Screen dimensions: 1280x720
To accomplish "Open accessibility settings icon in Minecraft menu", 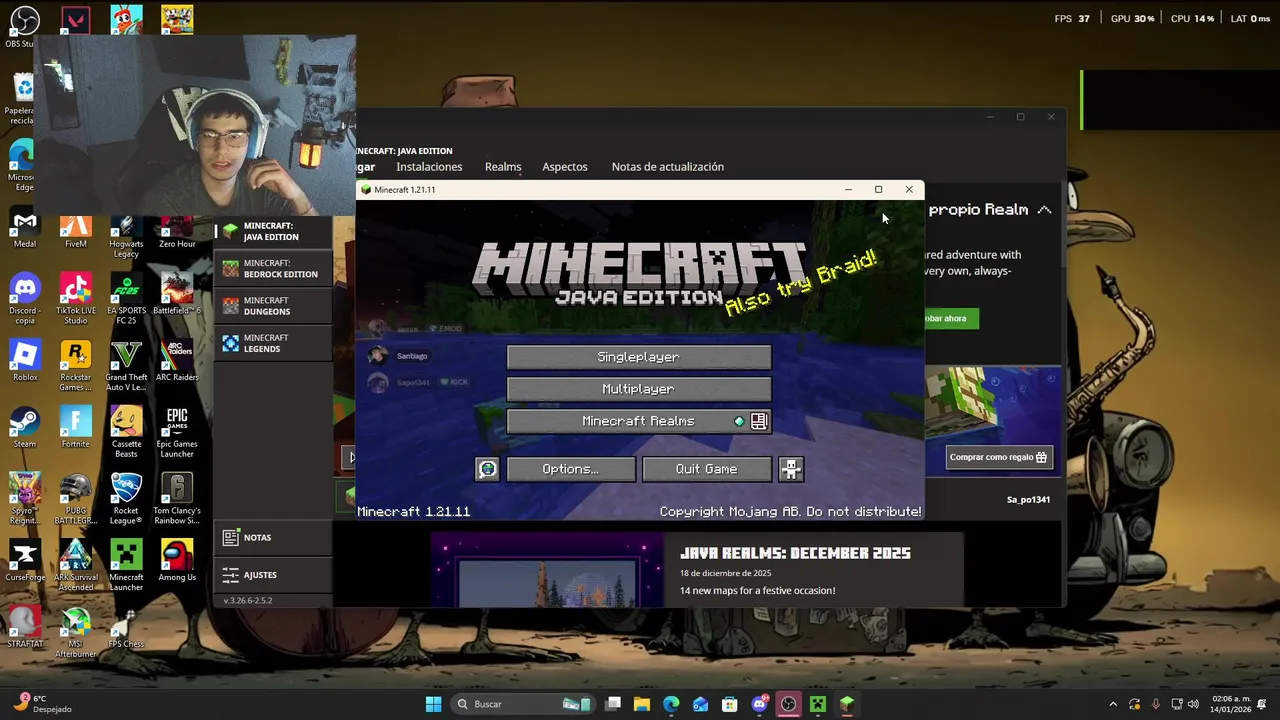I will pos(791,469).
